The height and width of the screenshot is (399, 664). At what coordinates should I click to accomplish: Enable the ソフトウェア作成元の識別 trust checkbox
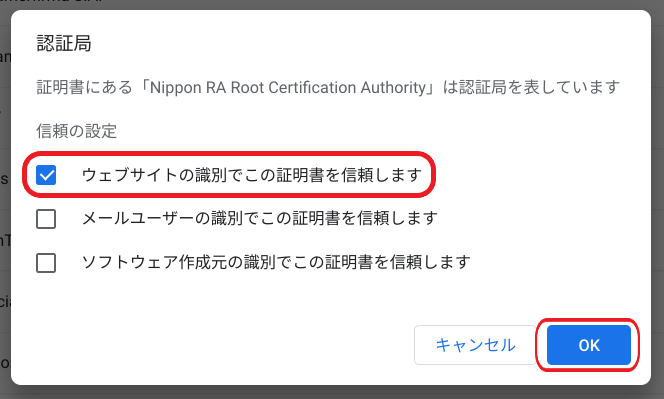coord(46,263)
